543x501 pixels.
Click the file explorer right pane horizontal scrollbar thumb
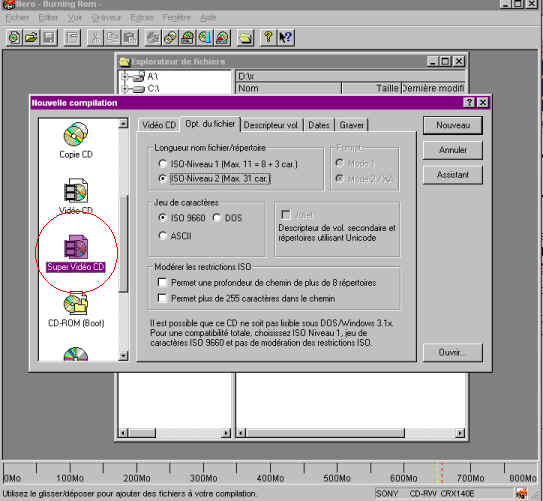pyautogui.click(x=325, y=433)
